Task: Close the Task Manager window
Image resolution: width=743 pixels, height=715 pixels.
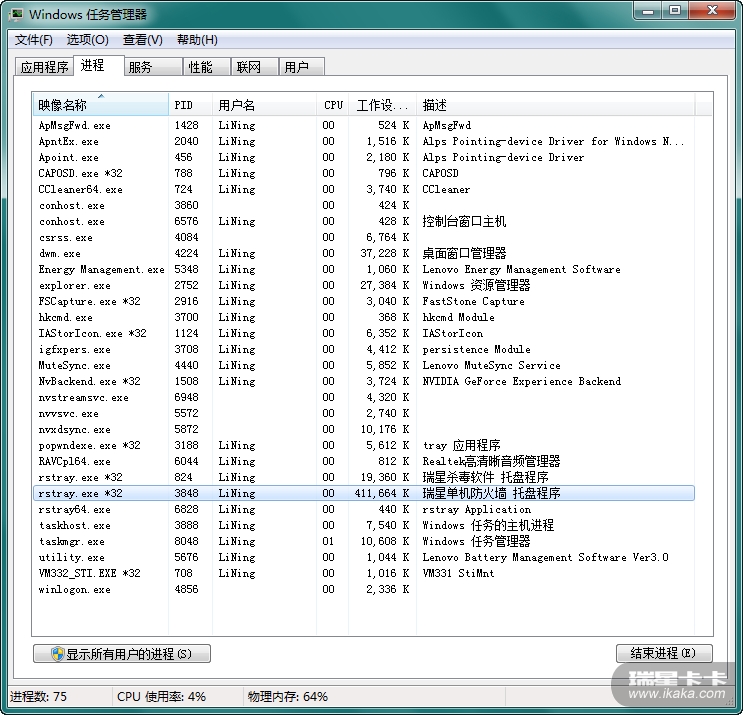Action: click(712, 10)
